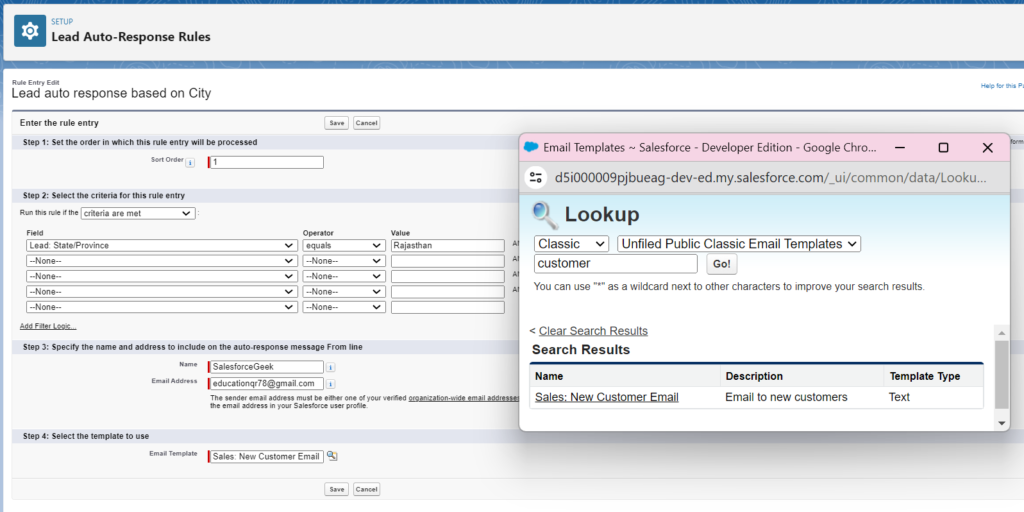Click the site settings icon in popup address bar
This screenshot has width=1024, height=512.
pos(536,177)
